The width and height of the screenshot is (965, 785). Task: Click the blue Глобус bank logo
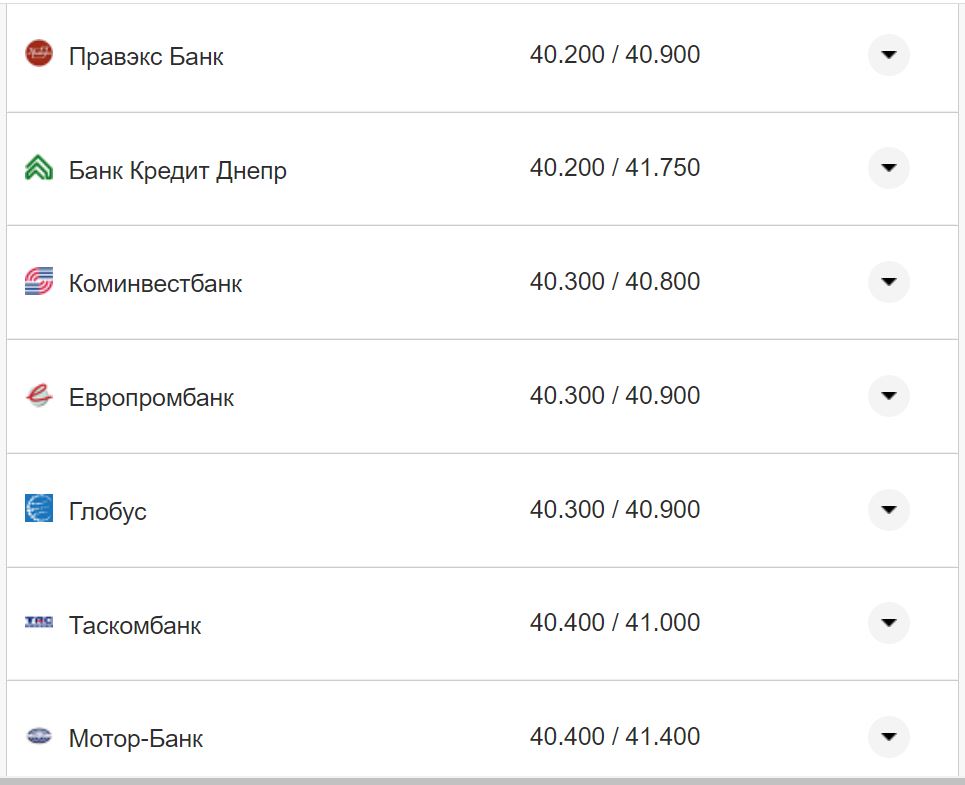click(38, 510)
